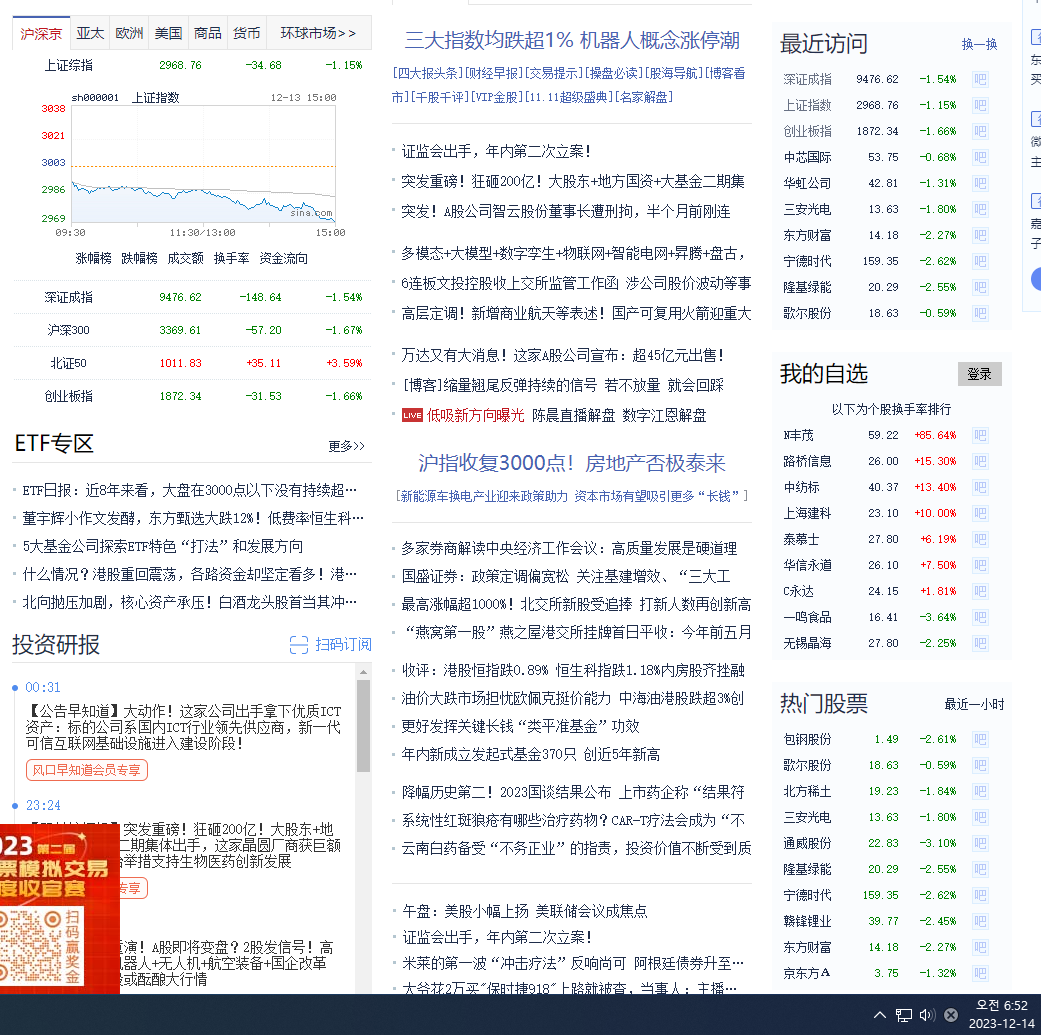
Task: Open the 吧 icon next to 深证成指 in 最近访问
Action: pos(980,80)
